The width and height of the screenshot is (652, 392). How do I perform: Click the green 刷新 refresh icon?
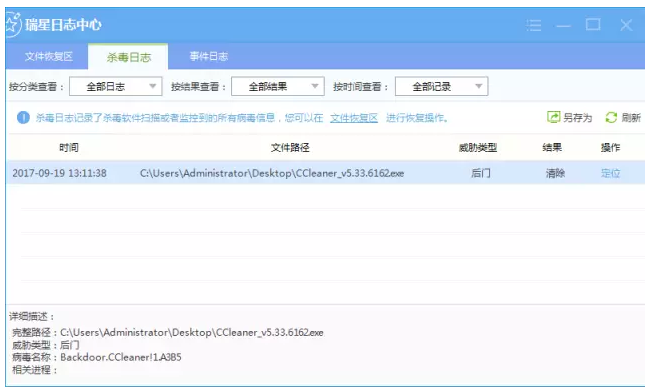click(x=611, y=118)
